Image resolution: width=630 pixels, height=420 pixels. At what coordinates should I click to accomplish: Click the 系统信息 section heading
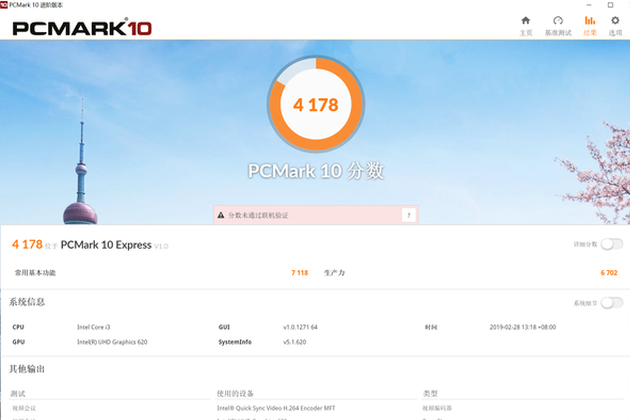[x=27, y=302]
